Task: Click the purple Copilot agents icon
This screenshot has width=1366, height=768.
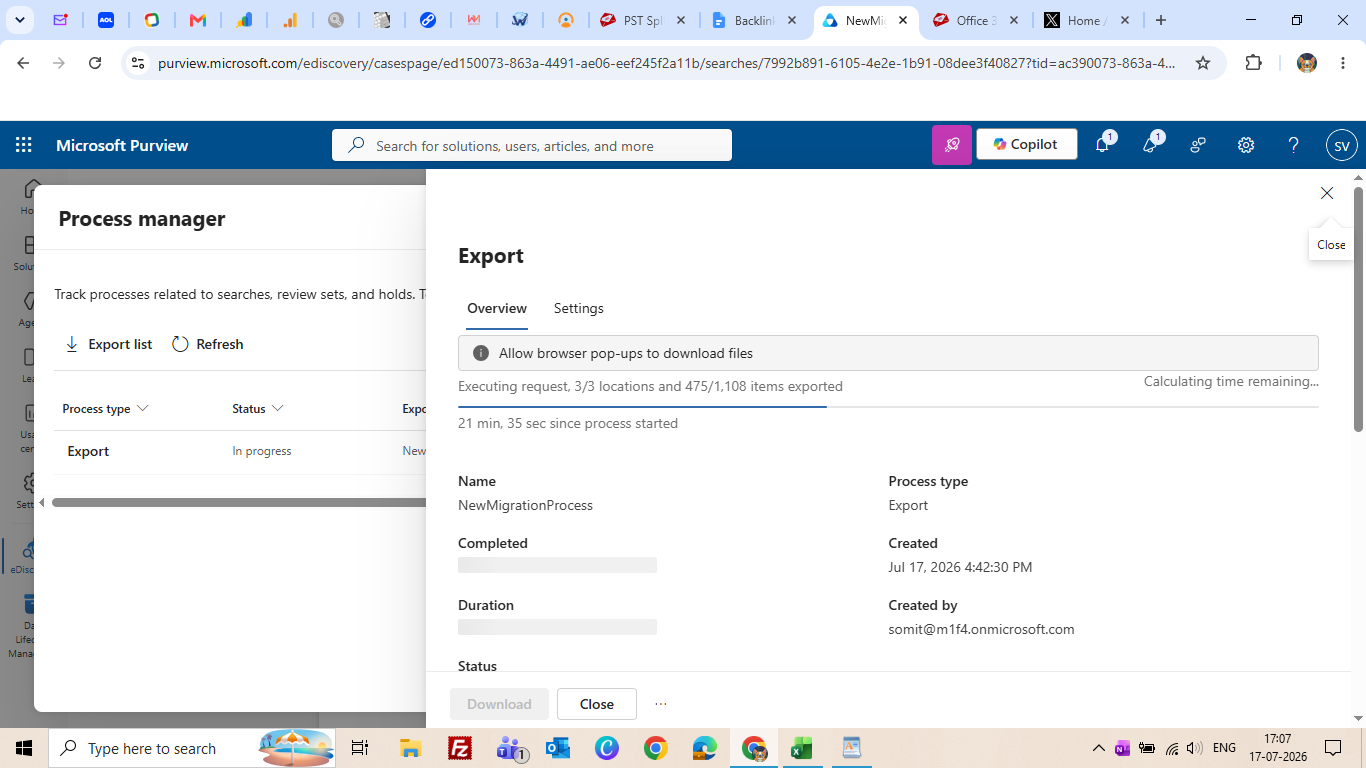Action: (x=952, y=145)
